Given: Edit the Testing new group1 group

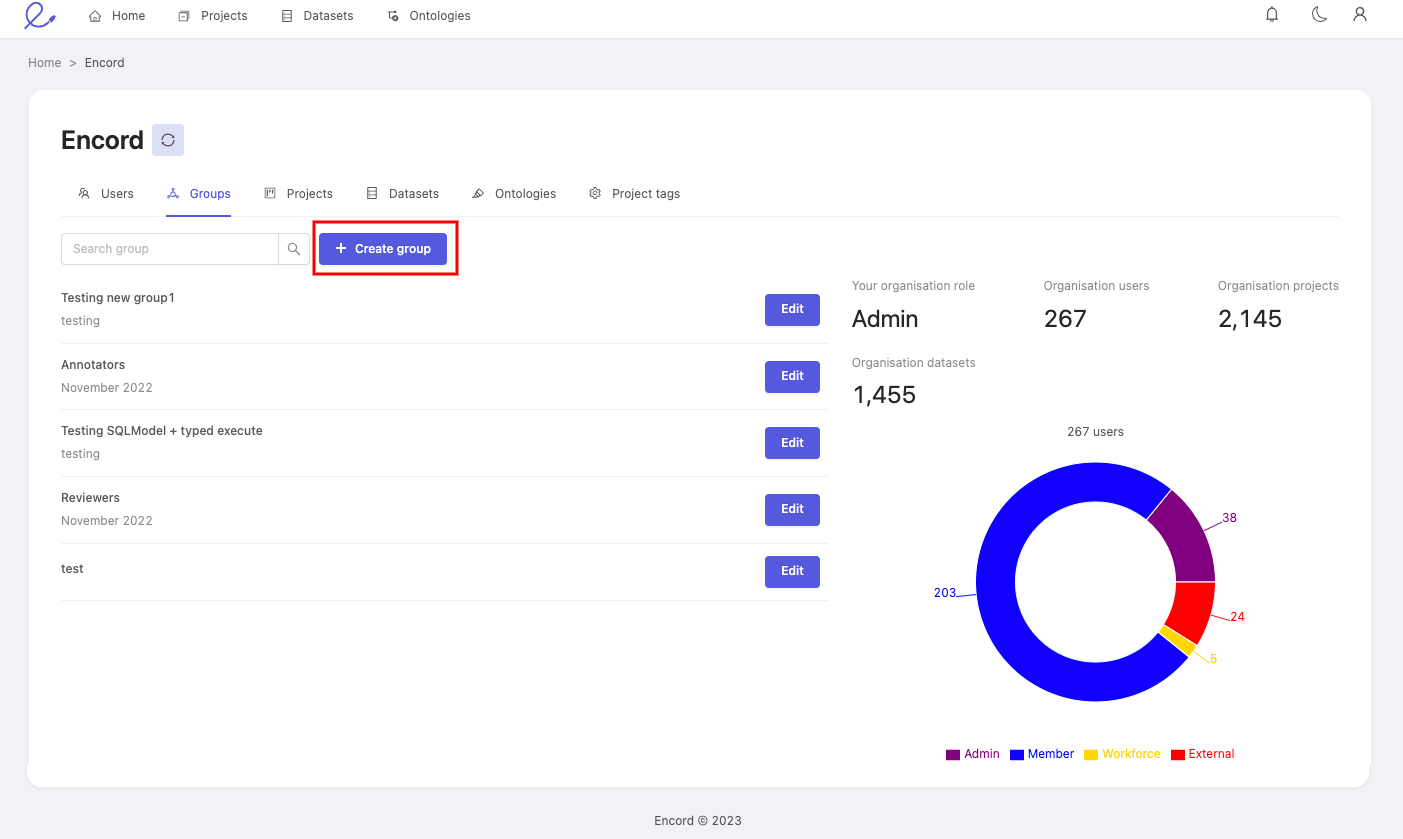Looking at the screenshot, I should coord(792,310).
